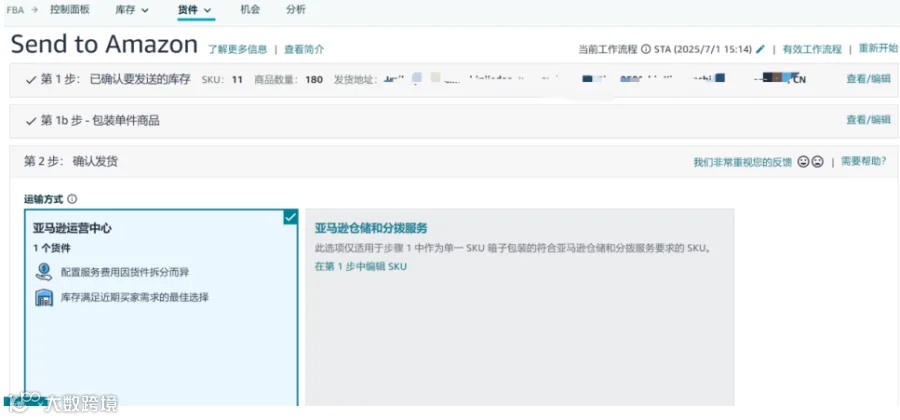
Task: Open the 库存 dropdown menu
Action: pos(132,10)
